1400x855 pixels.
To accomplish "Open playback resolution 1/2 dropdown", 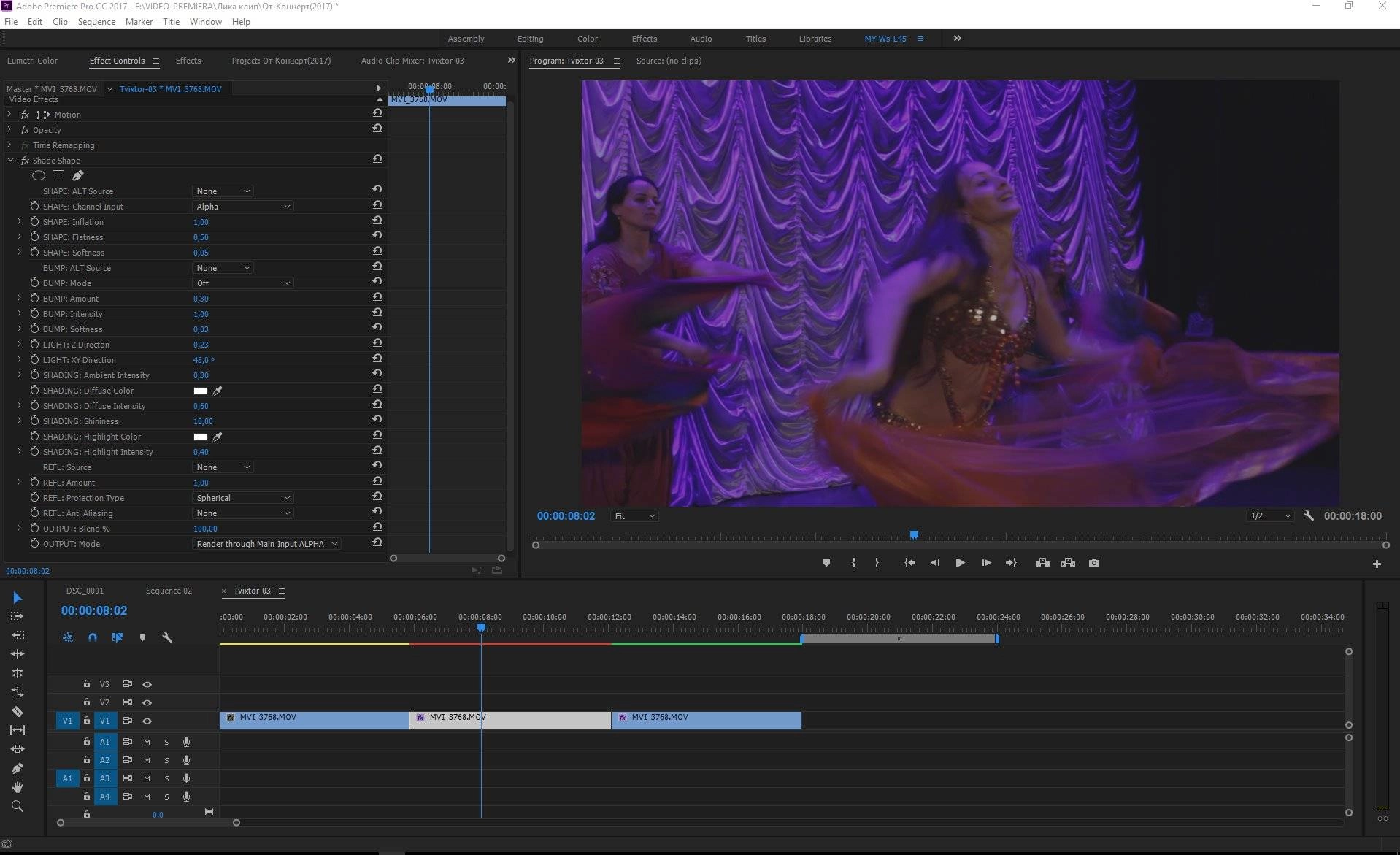I will (x=1271, y=516).
